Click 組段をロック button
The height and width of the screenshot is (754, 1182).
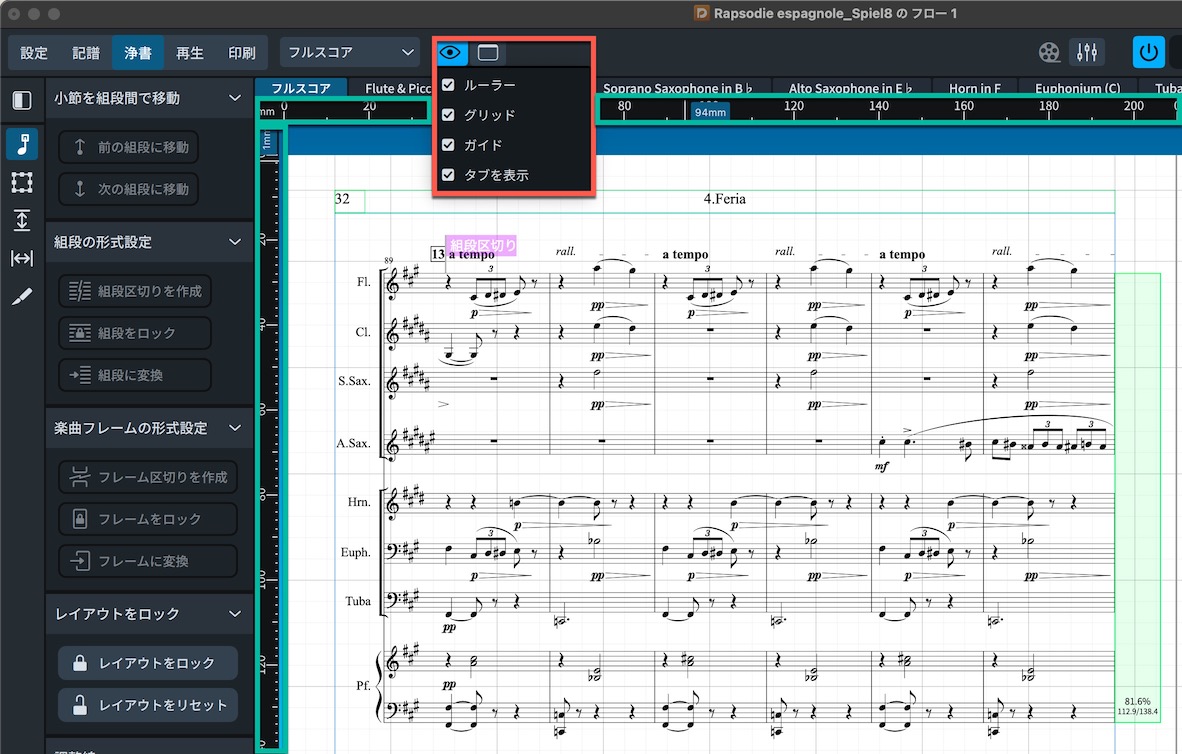[x=135, y=333]
